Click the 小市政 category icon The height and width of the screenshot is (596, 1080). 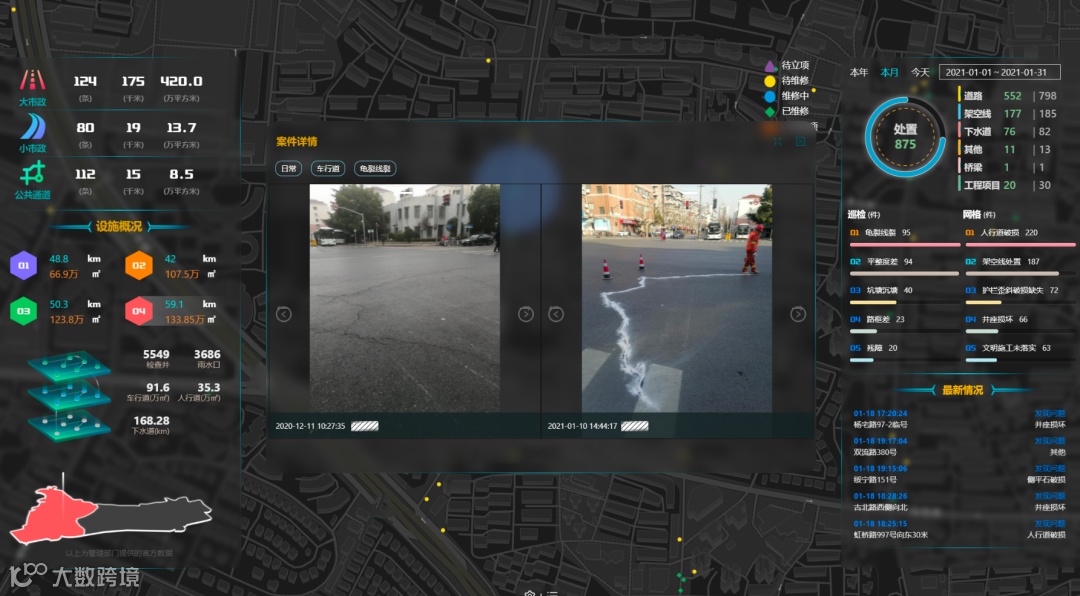click(32, 127)
